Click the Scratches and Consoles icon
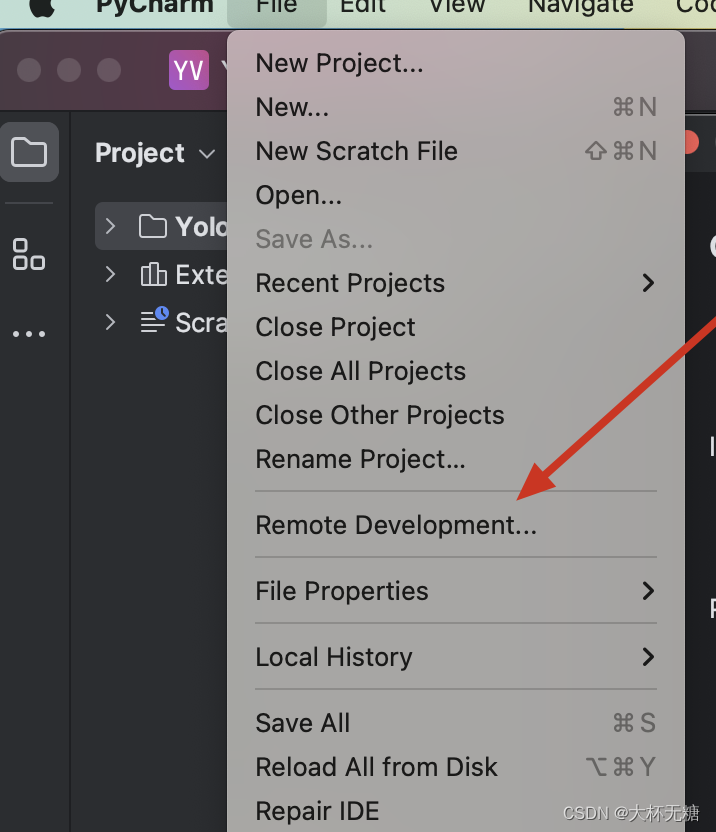The image size is (716, 832). (154, 321)
